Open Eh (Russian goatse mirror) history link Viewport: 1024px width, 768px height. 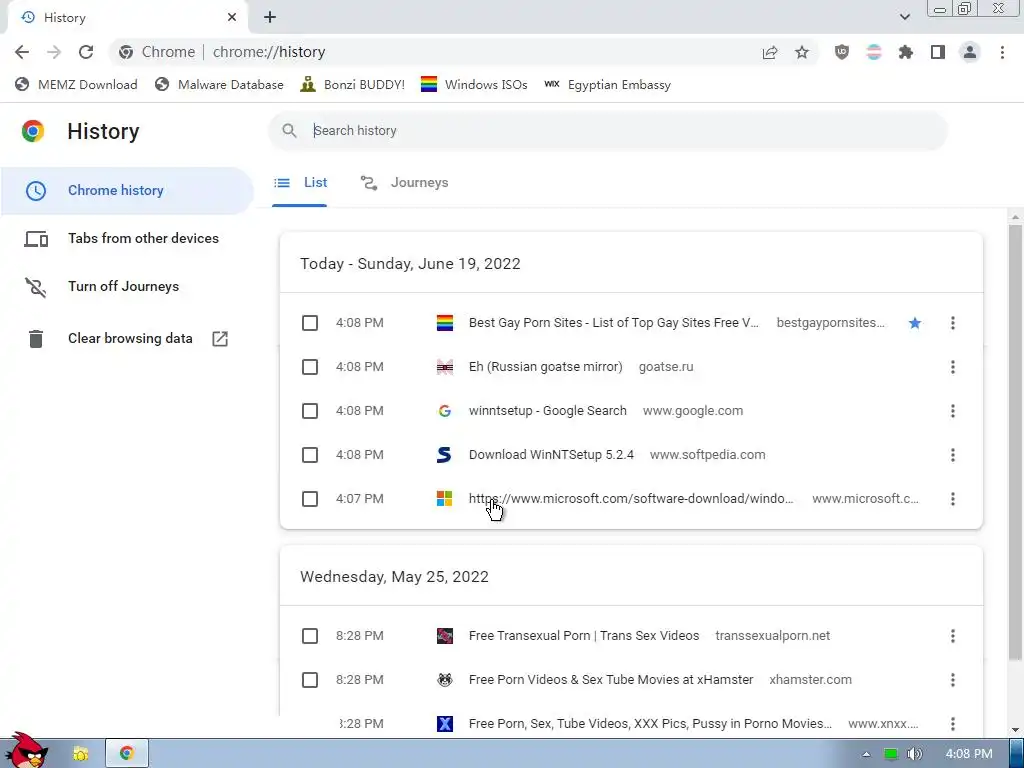(545, 367)
